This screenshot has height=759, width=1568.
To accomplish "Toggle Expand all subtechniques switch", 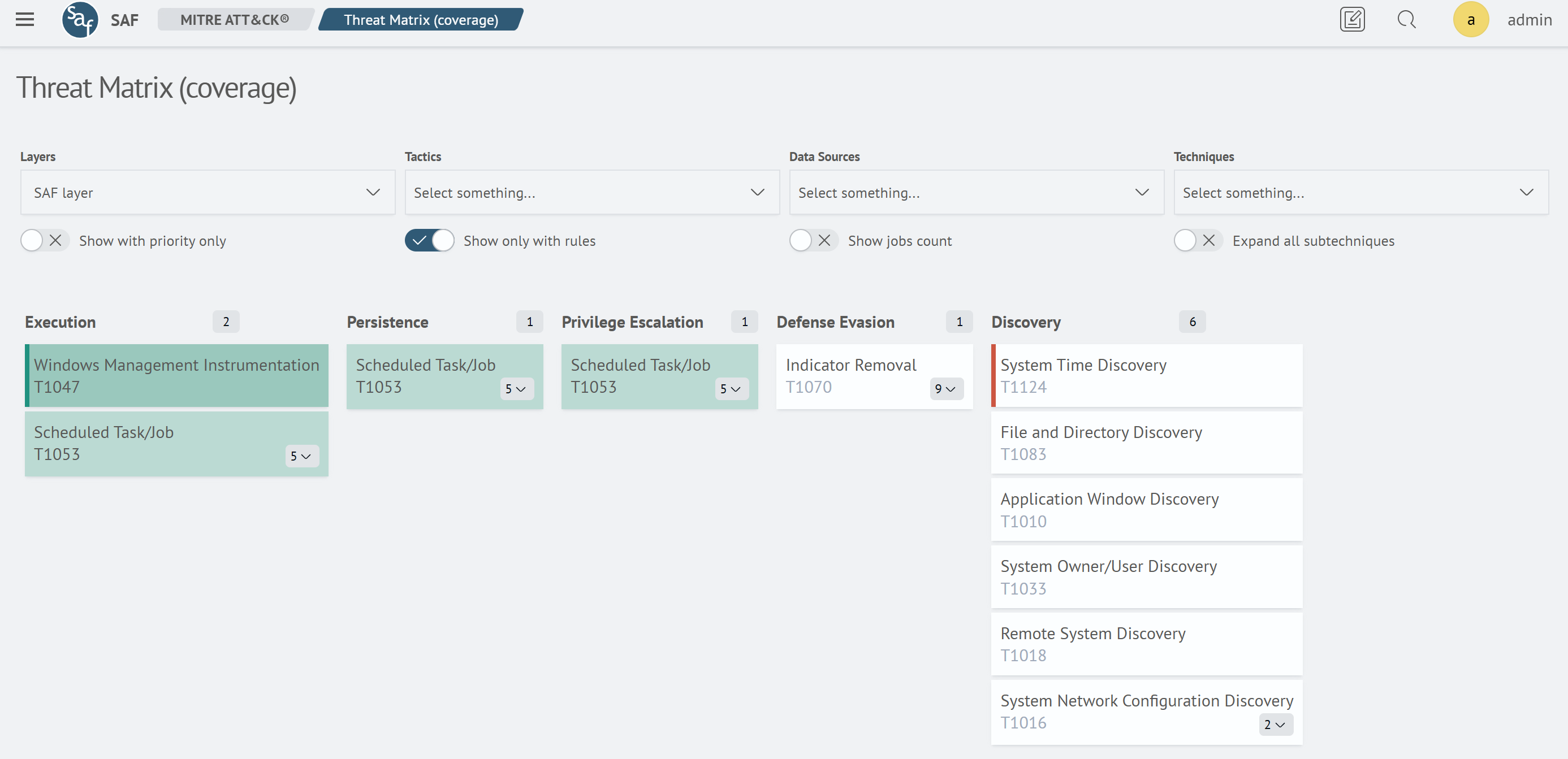I will pos(1197,241).
